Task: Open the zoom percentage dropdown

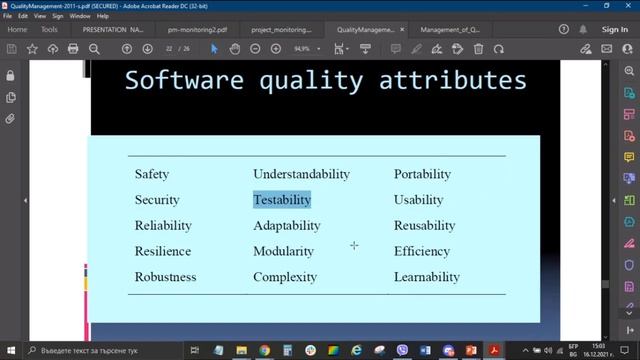Action: pos(318,49)
